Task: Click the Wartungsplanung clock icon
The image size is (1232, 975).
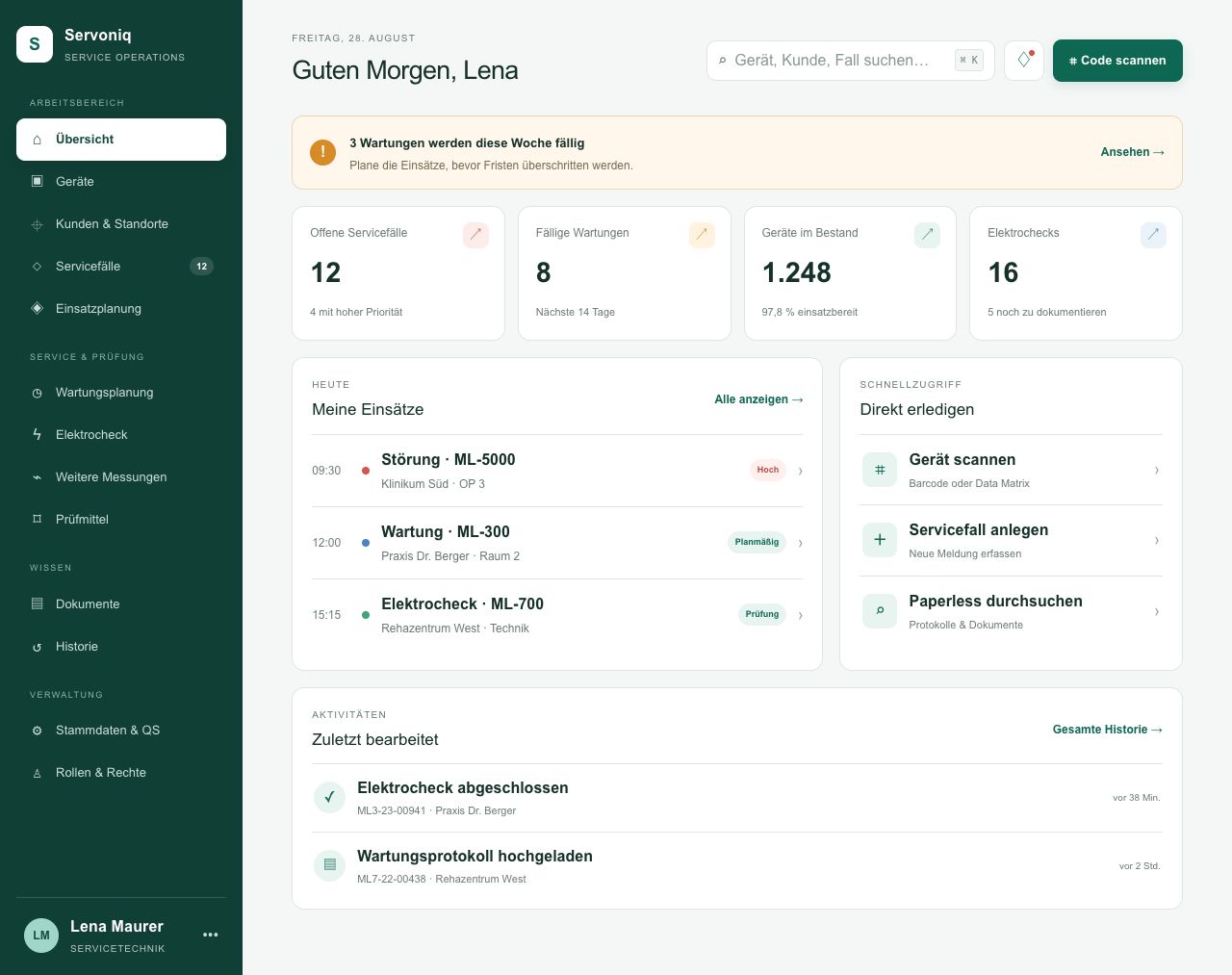Action: (37, 393)
